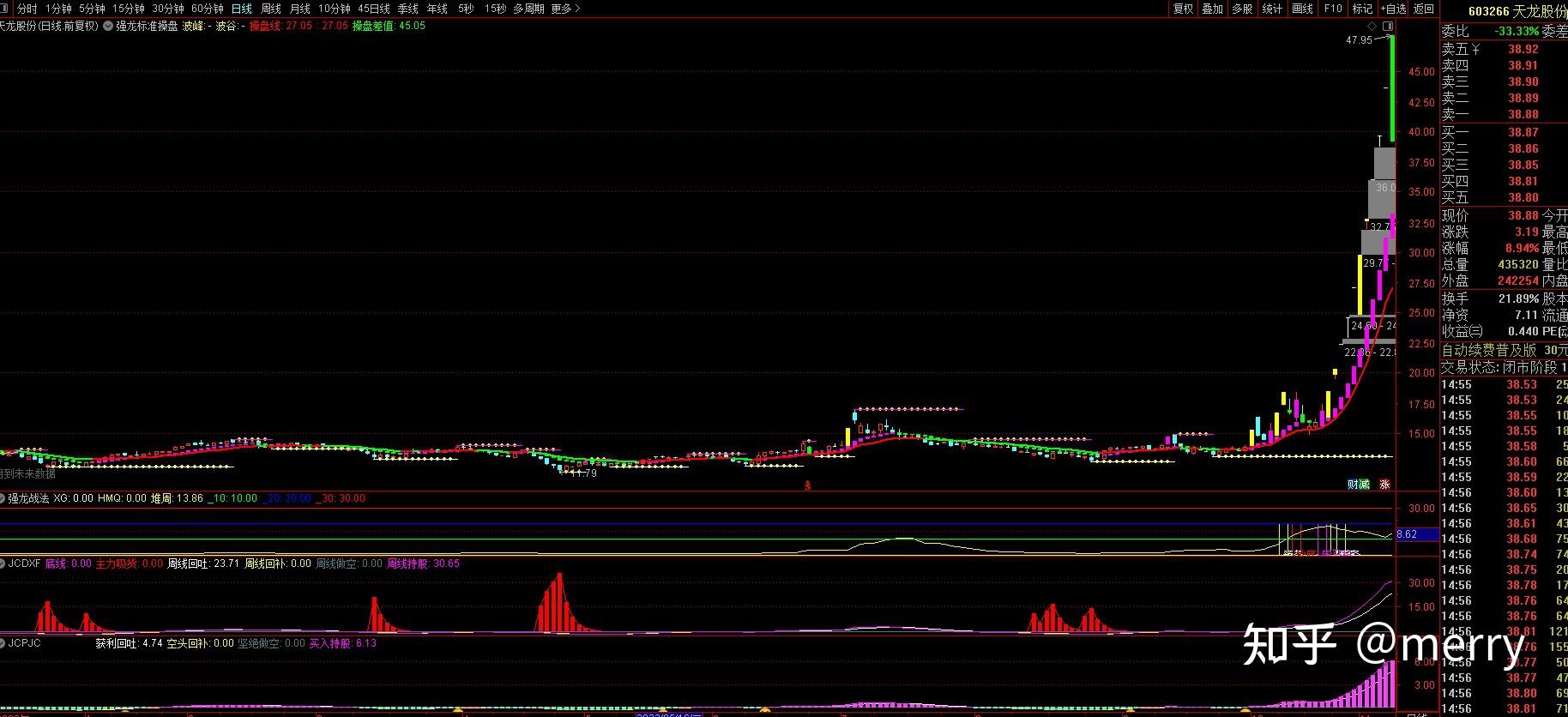This screenshot has width=1568, height=717.
Task: Switch to the 周线 weekly chart
Action: pos(271,9)
